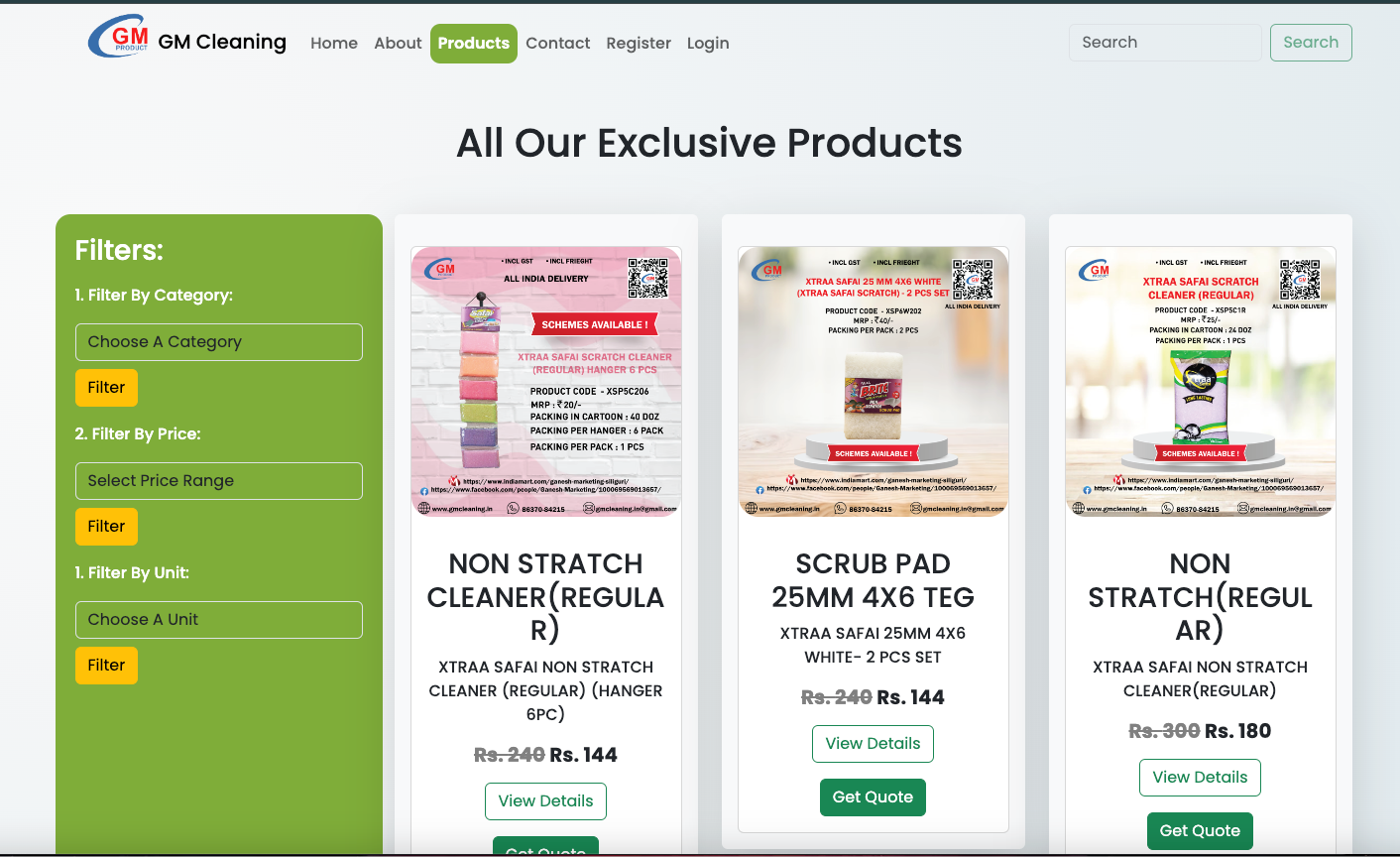View Details for Scrub Pad 25MM

click(873, 744)
